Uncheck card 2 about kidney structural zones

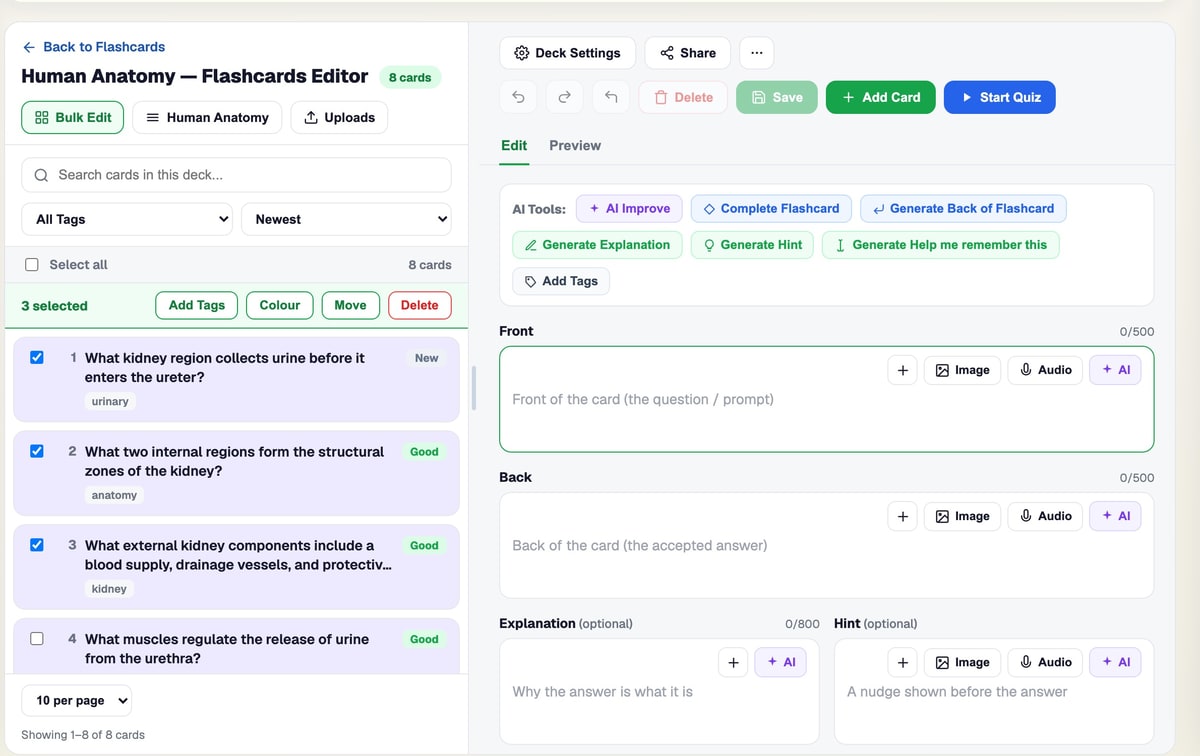37,451
